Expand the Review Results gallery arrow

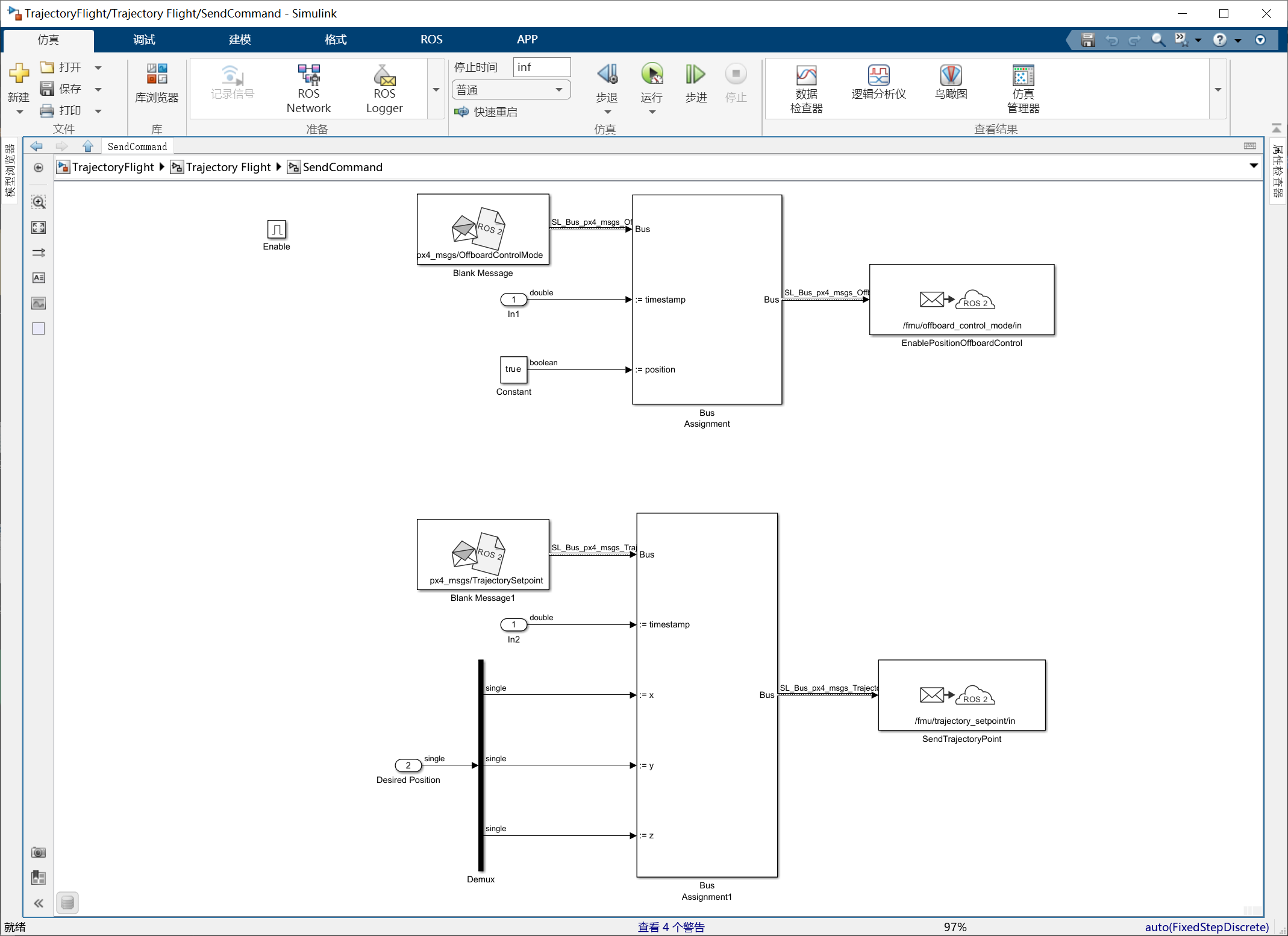tap(1218, 89)
